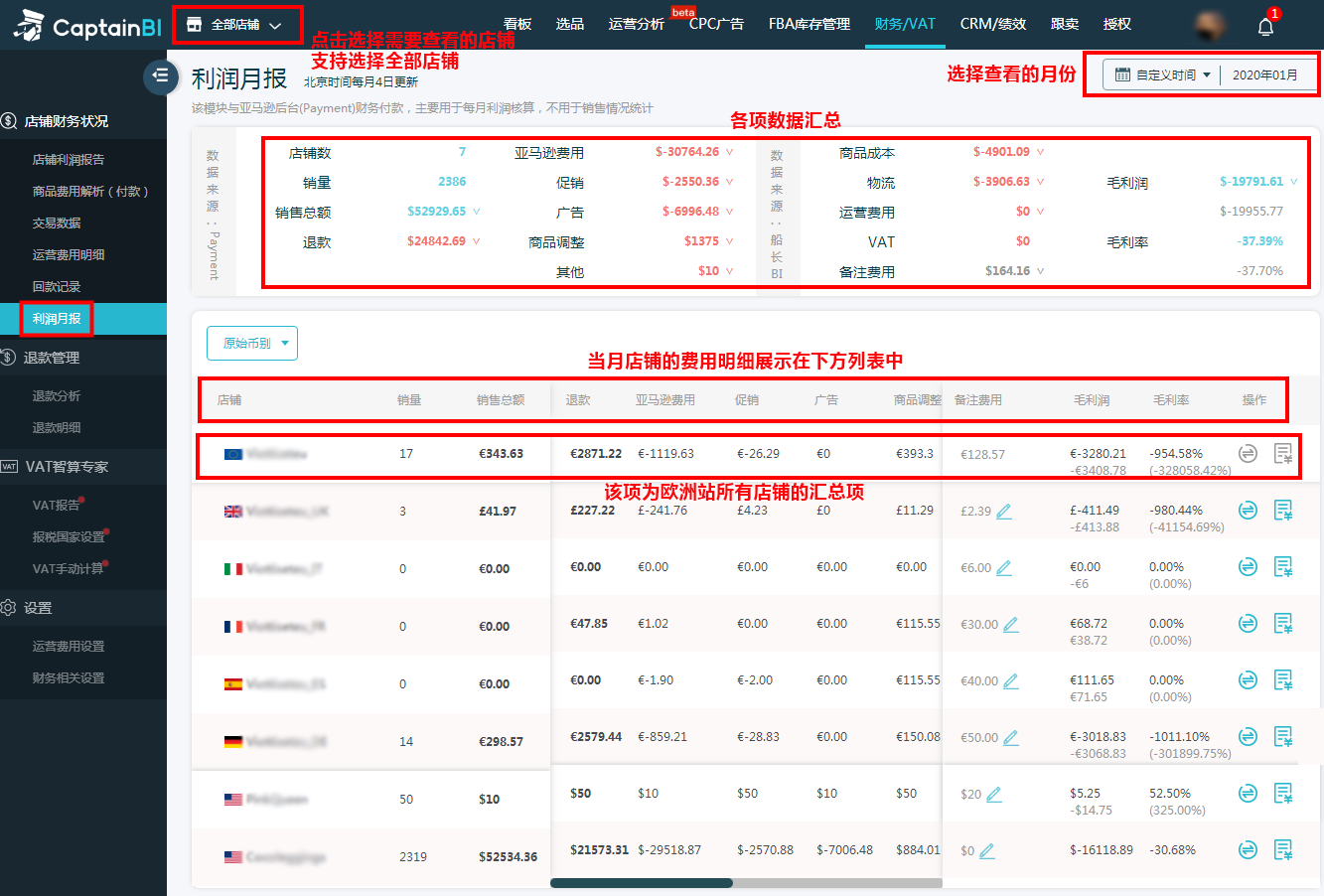Viewport: 1324px width, 896px height.
Task: Expand the 促销 $-2550.36 breakdown
Action: (729, 182)
